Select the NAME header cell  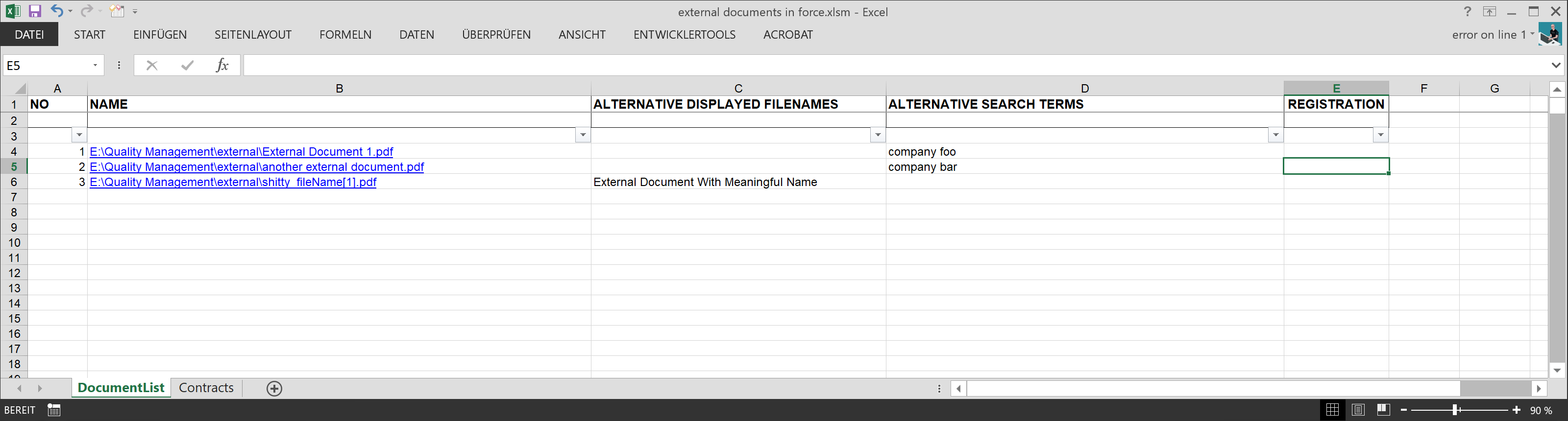(x=339, y=104)
